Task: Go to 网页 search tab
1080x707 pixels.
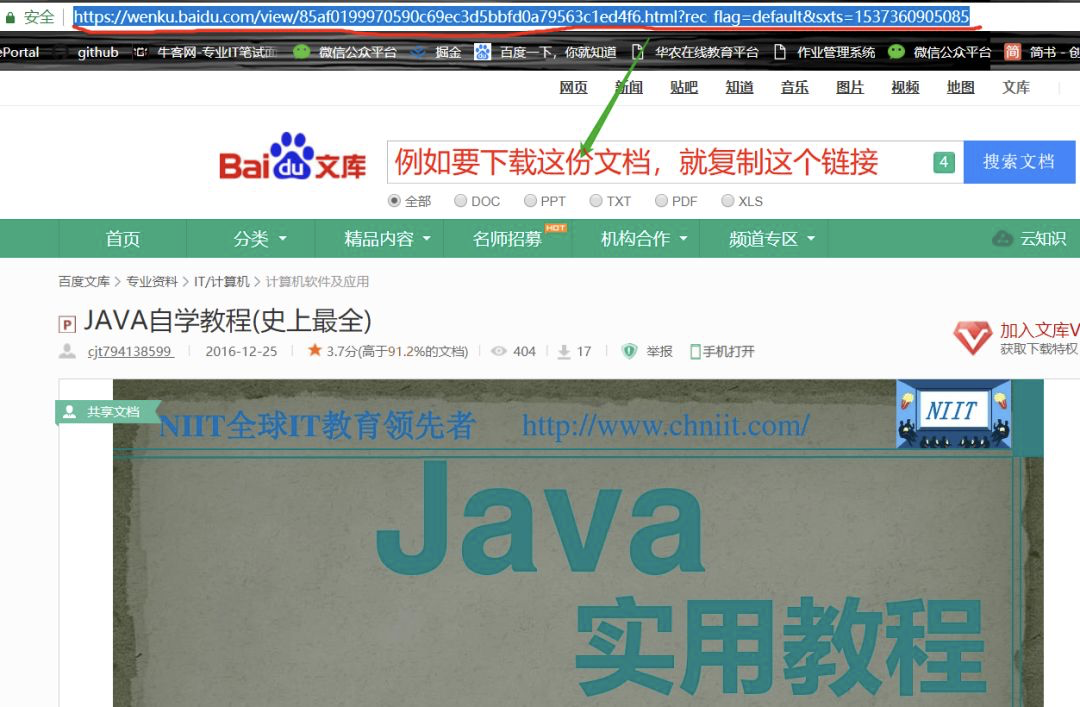Action: tap(573, 88)
